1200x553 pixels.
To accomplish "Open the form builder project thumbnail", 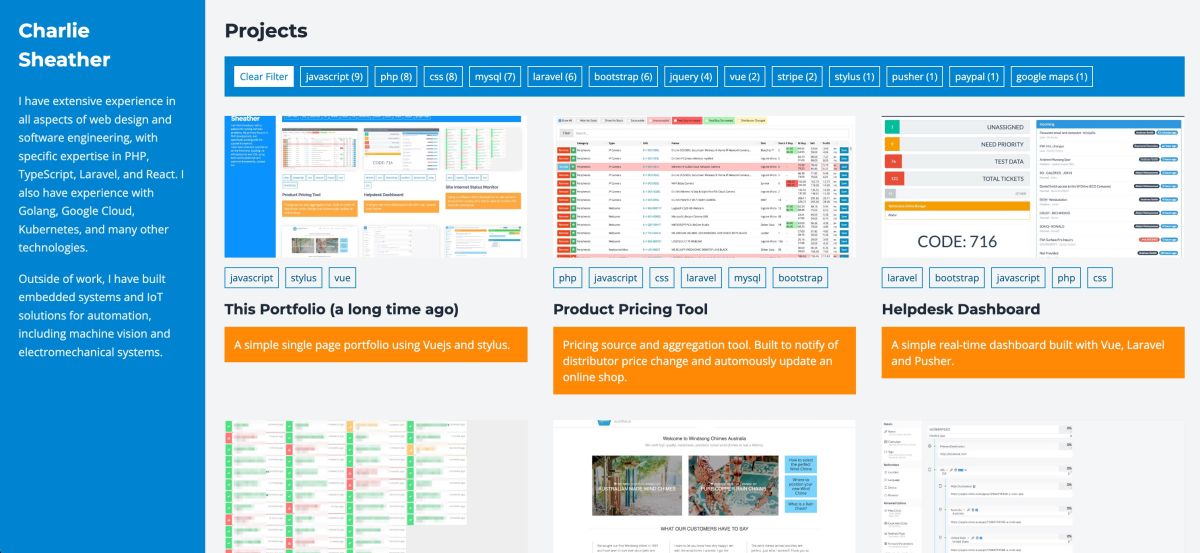I will (x=1033, y=486).
